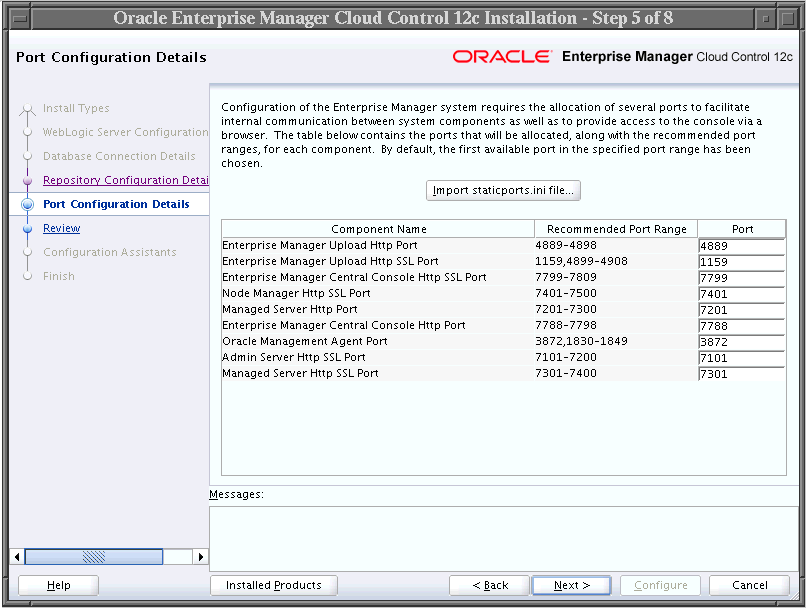Go Back to previous step
This screenshot has width=806, height=608.
(x=489, y=585)
